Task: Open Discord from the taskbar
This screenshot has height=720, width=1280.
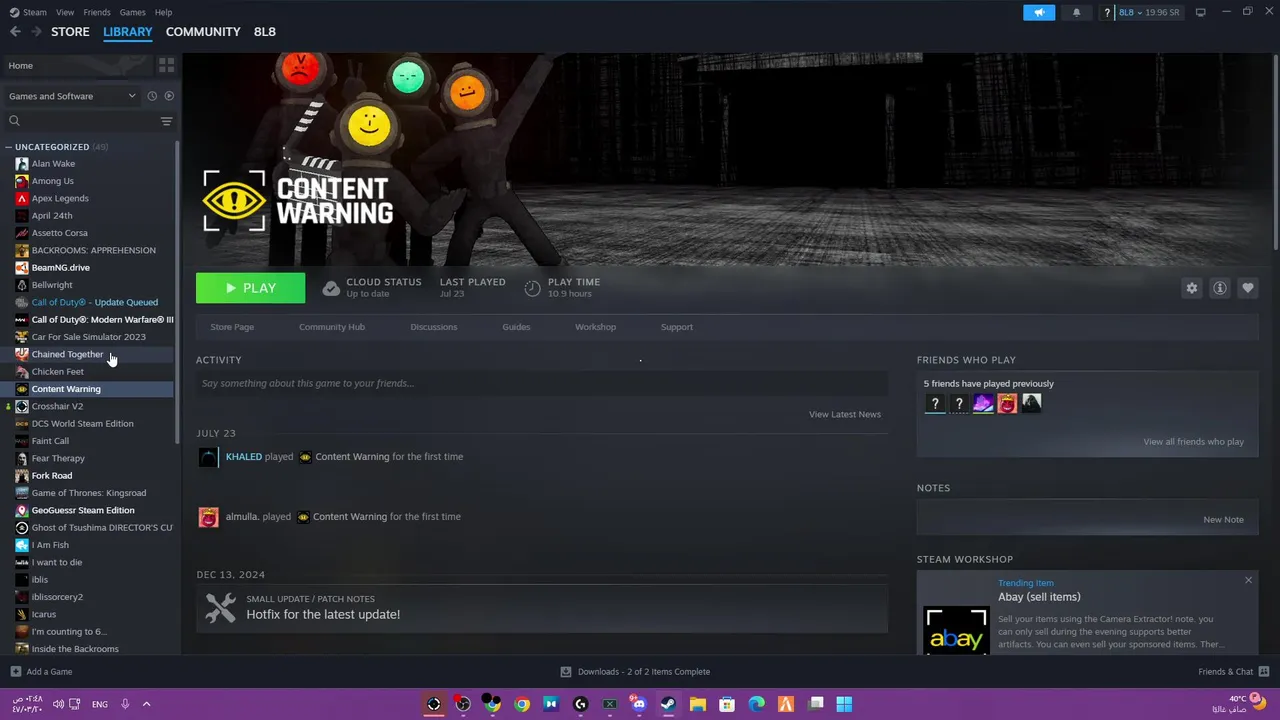Action: [639, 704]
